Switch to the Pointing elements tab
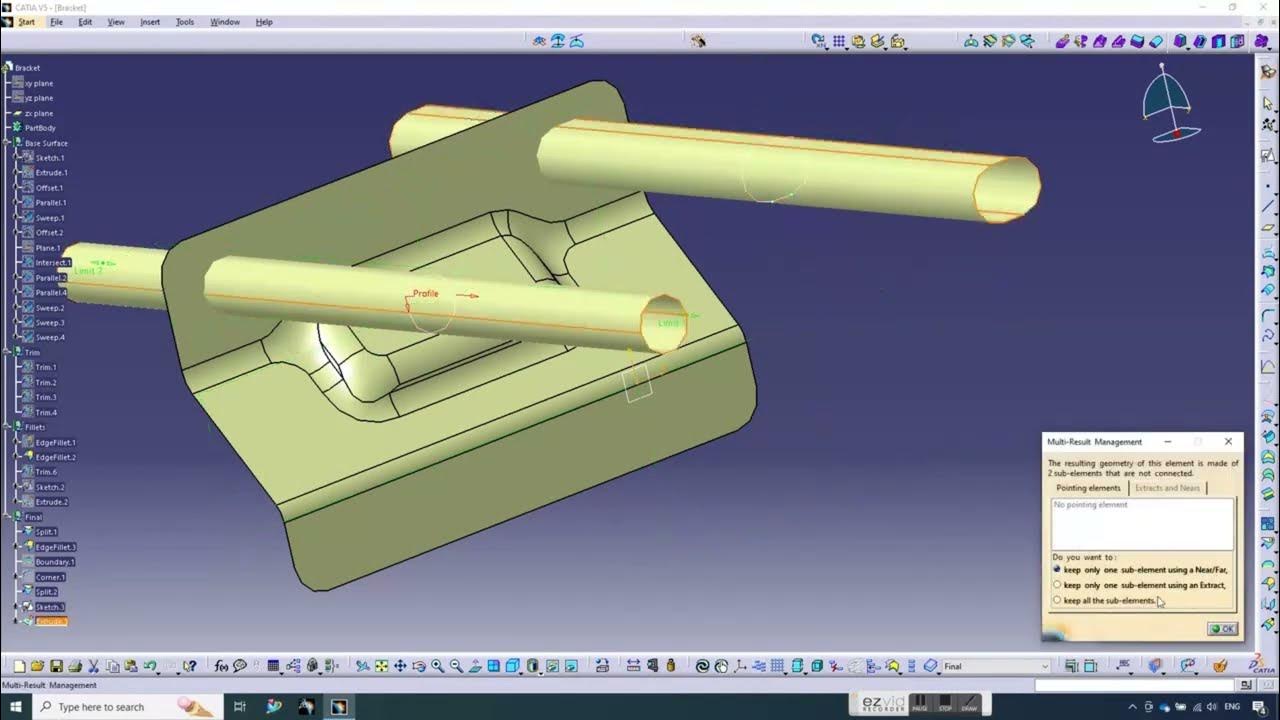The image size is (1280, 720). [x=1088, y=488]
